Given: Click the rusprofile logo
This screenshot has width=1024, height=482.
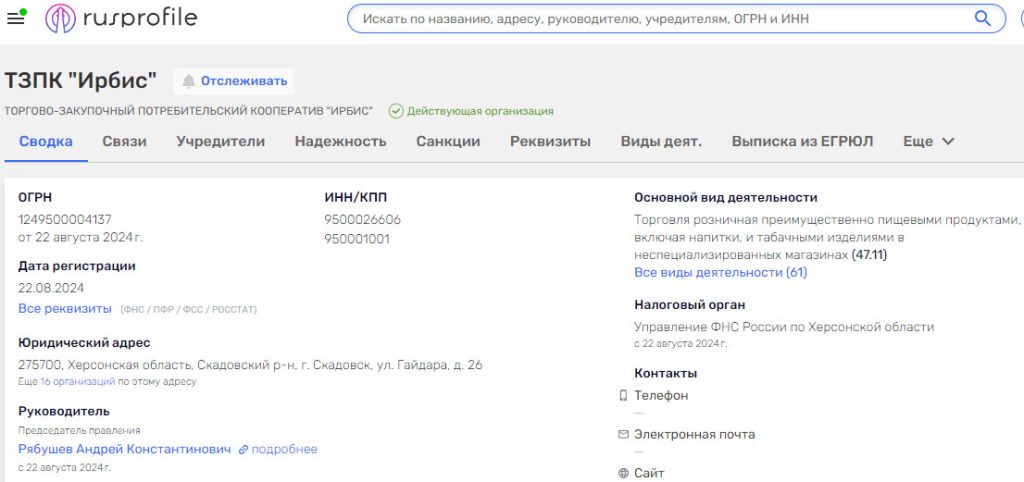Looking at the screenshot, I should pyautogui.click(x=121, y=18).
